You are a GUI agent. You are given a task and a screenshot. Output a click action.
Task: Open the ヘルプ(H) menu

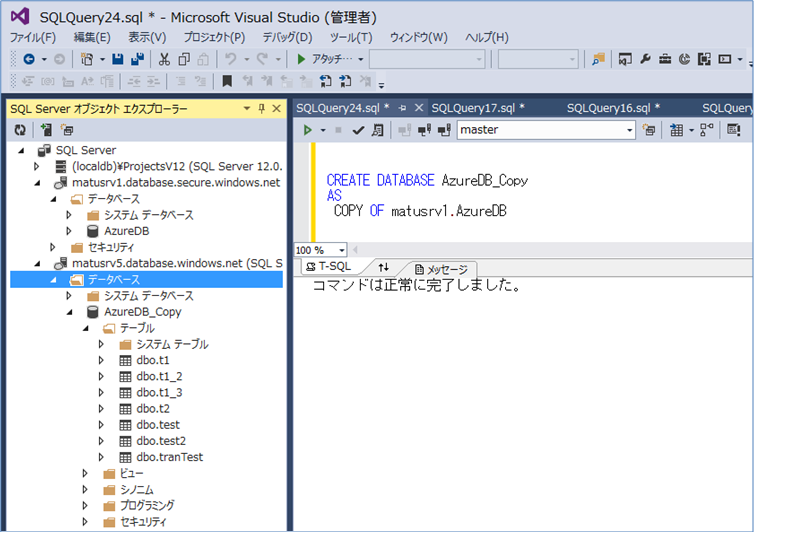point(487,38)
